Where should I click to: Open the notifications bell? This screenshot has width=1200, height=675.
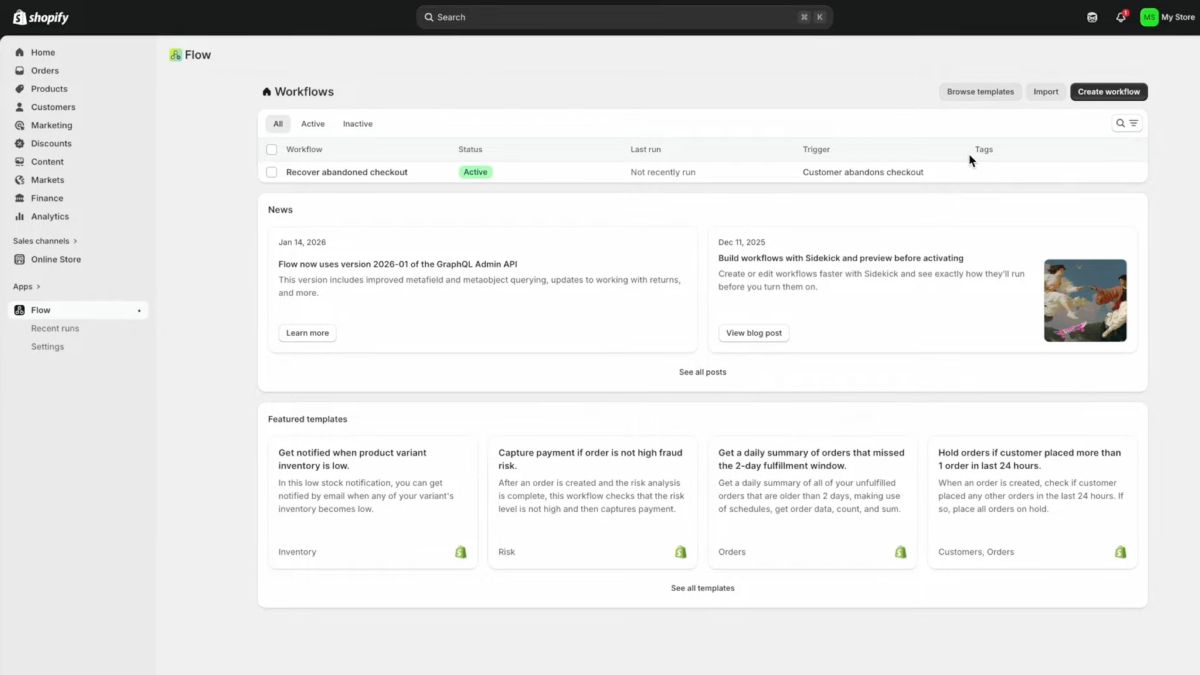coord(1121,17)
